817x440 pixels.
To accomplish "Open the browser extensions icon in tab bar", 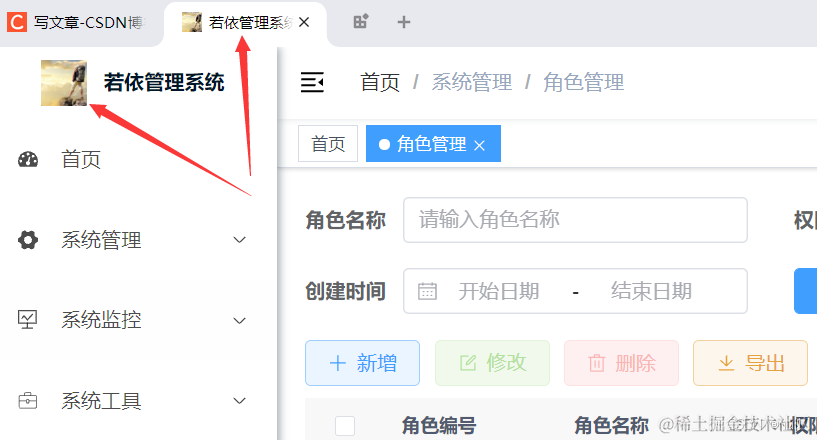I will [361, 22].
